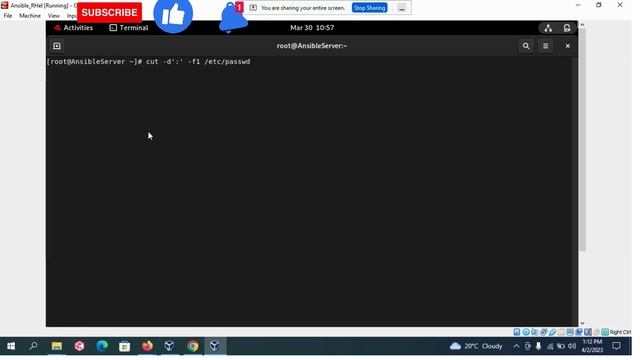This screenshot has width=640, height=360.
Task: Click the scroll up arrow of VM window
Action: pos(582,25)
